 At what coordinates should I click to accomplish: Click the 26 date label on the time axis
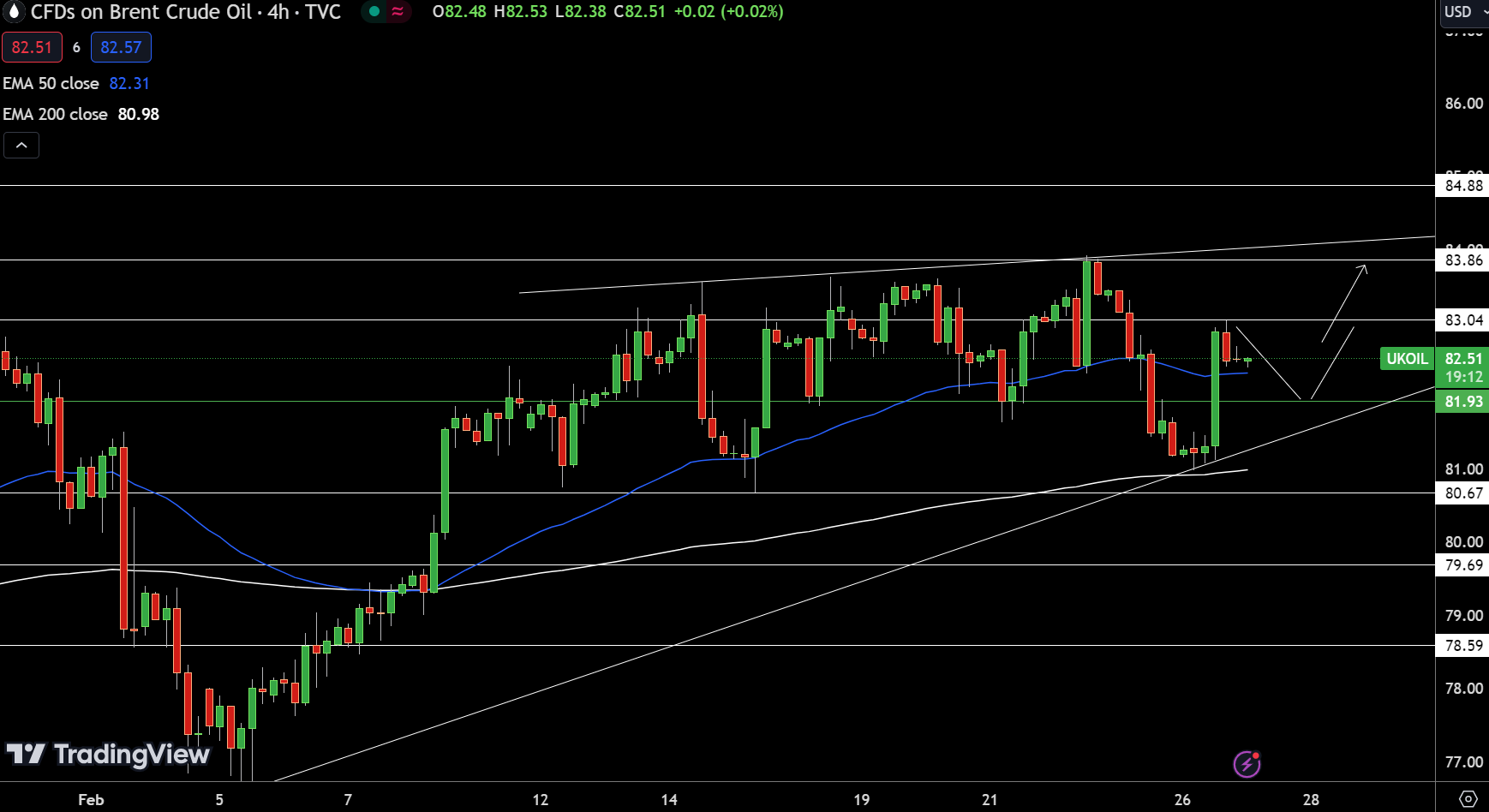1182,800
